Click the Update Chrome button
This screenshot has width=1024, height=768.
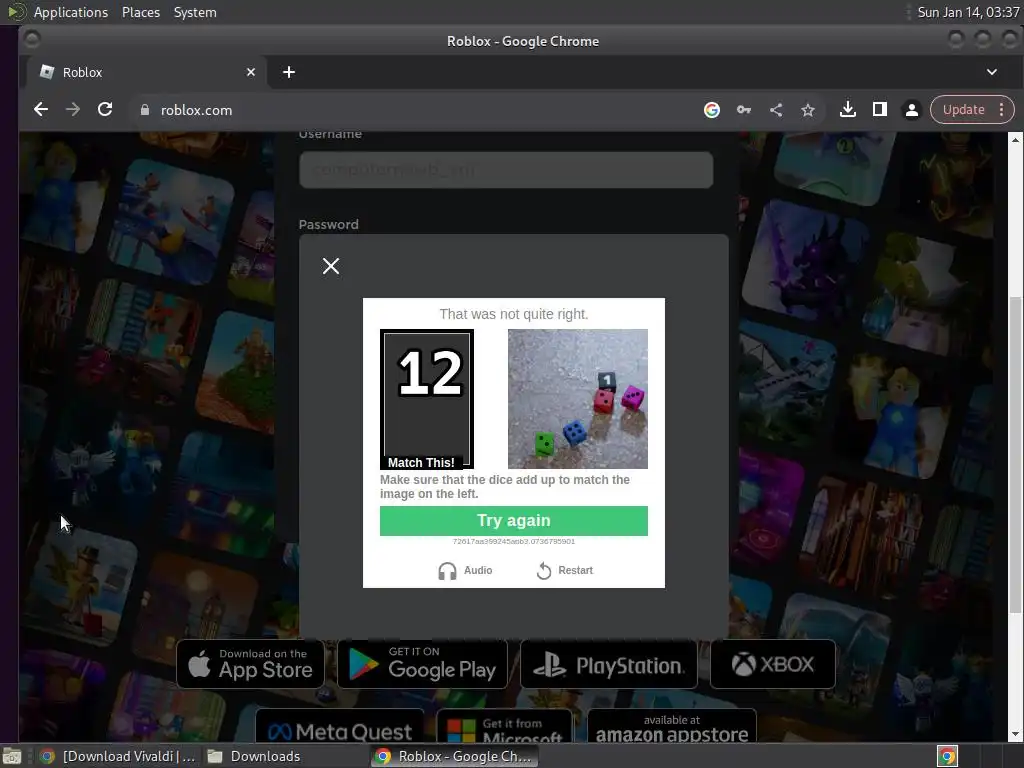(963, 110)
